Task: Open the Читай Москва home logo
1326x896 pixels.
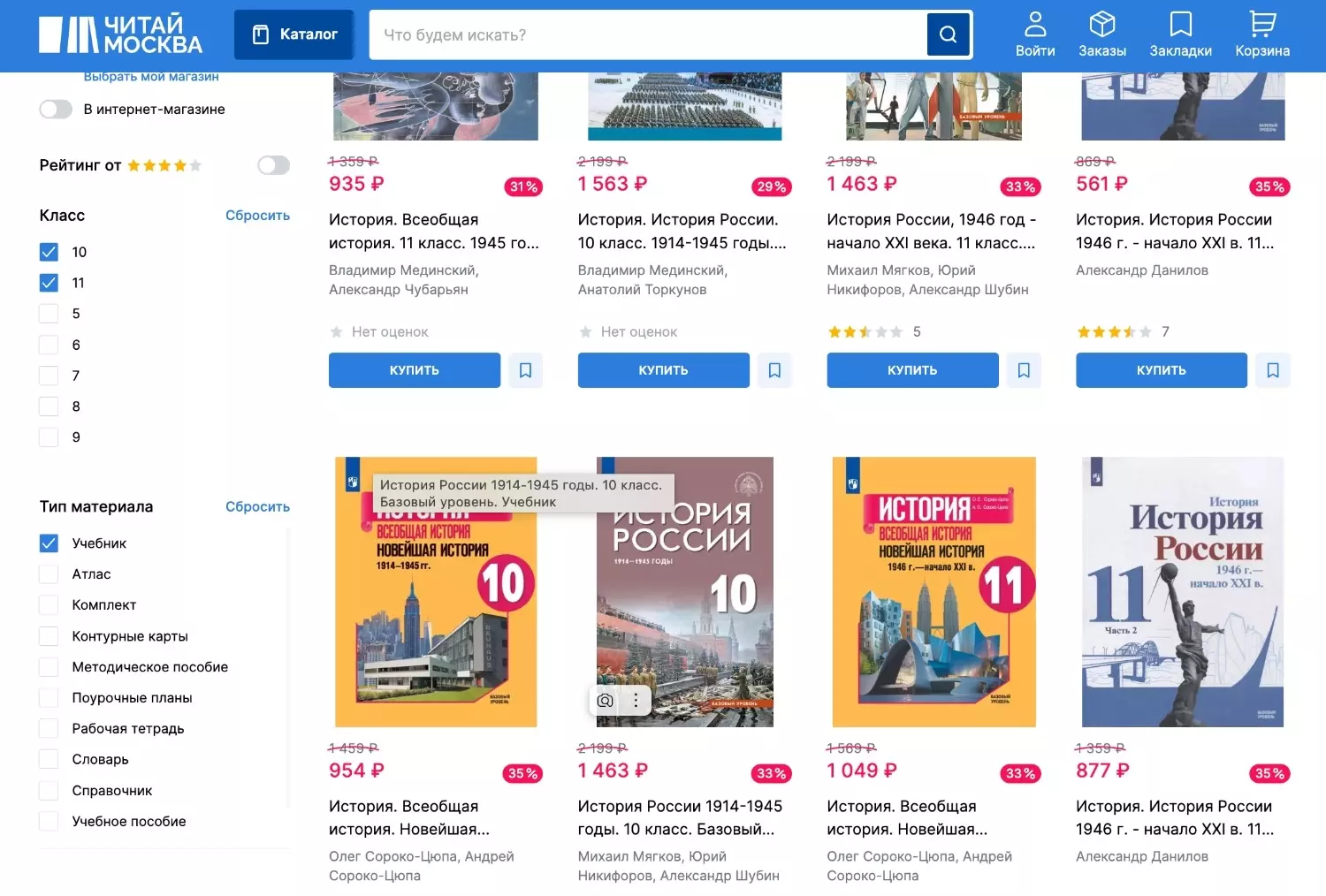Action: (x=120, y=34)
